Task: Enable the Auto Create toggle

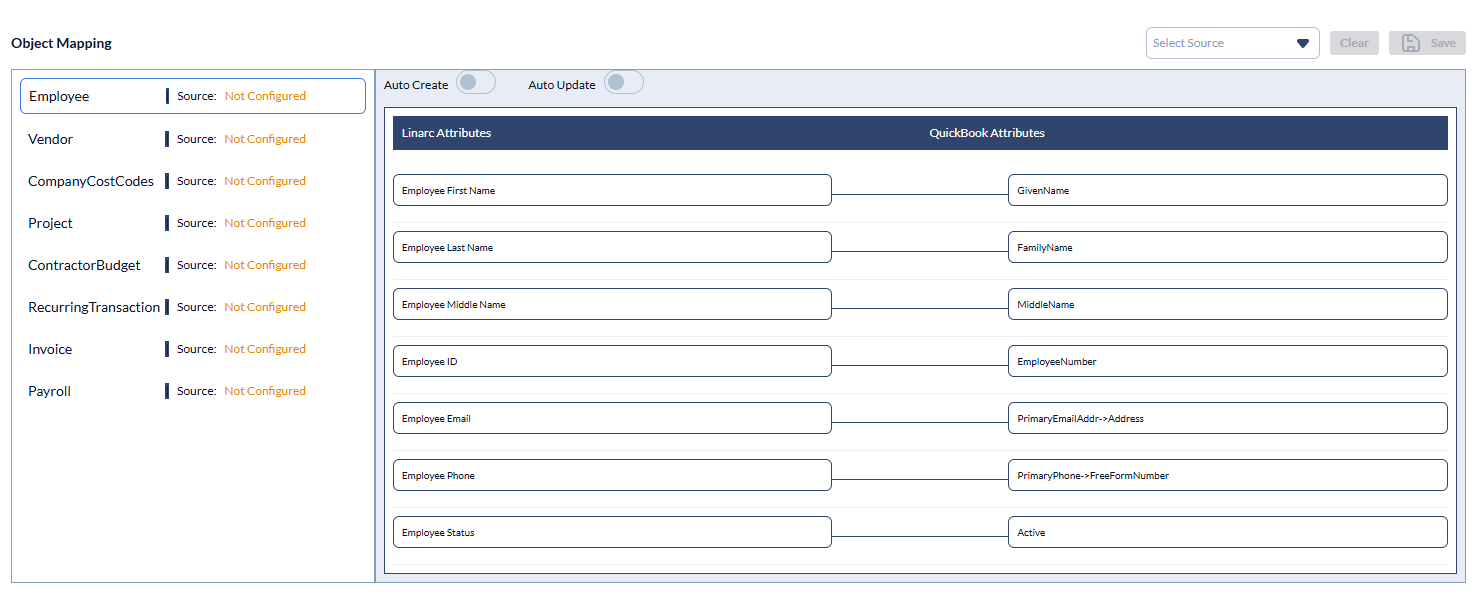Action: coord(476,83)
